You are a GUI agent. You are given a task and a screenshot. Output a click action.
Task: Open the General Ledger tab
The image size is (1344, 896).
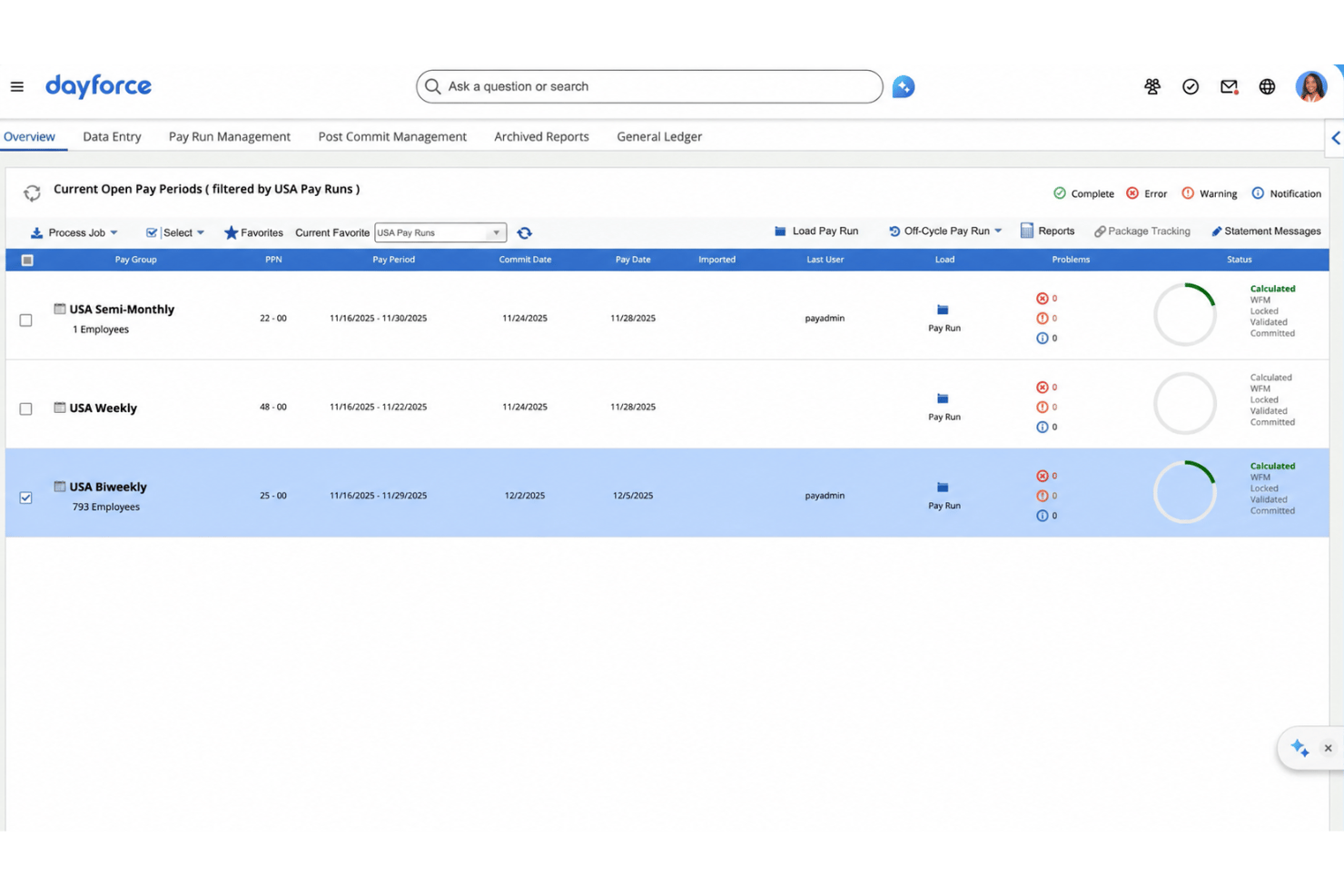pyautogui.click(x=659, y=136)
